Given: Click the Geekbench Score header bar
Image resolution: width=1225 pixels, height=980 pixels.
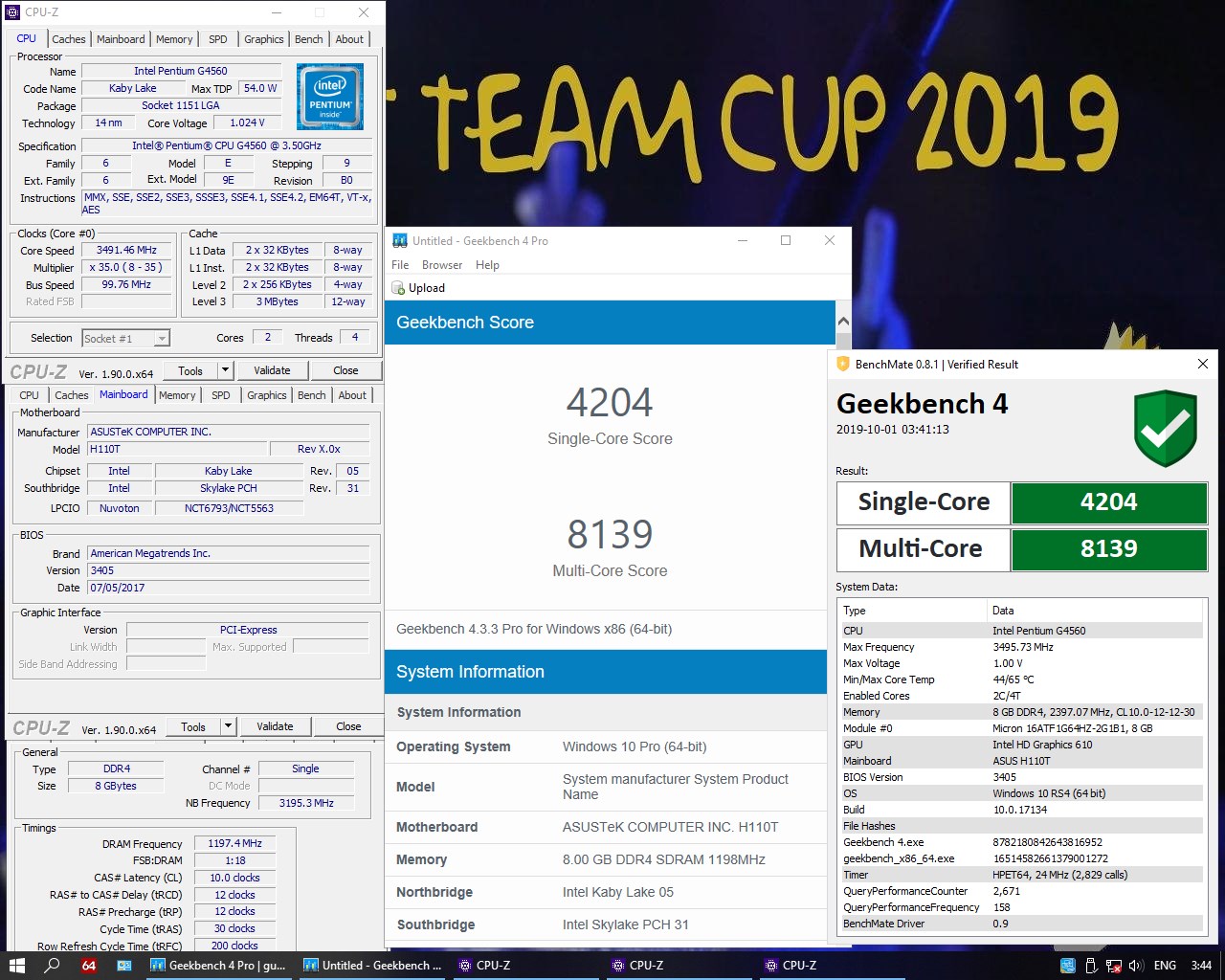Looking at the screenshot, I should point(610,323).
